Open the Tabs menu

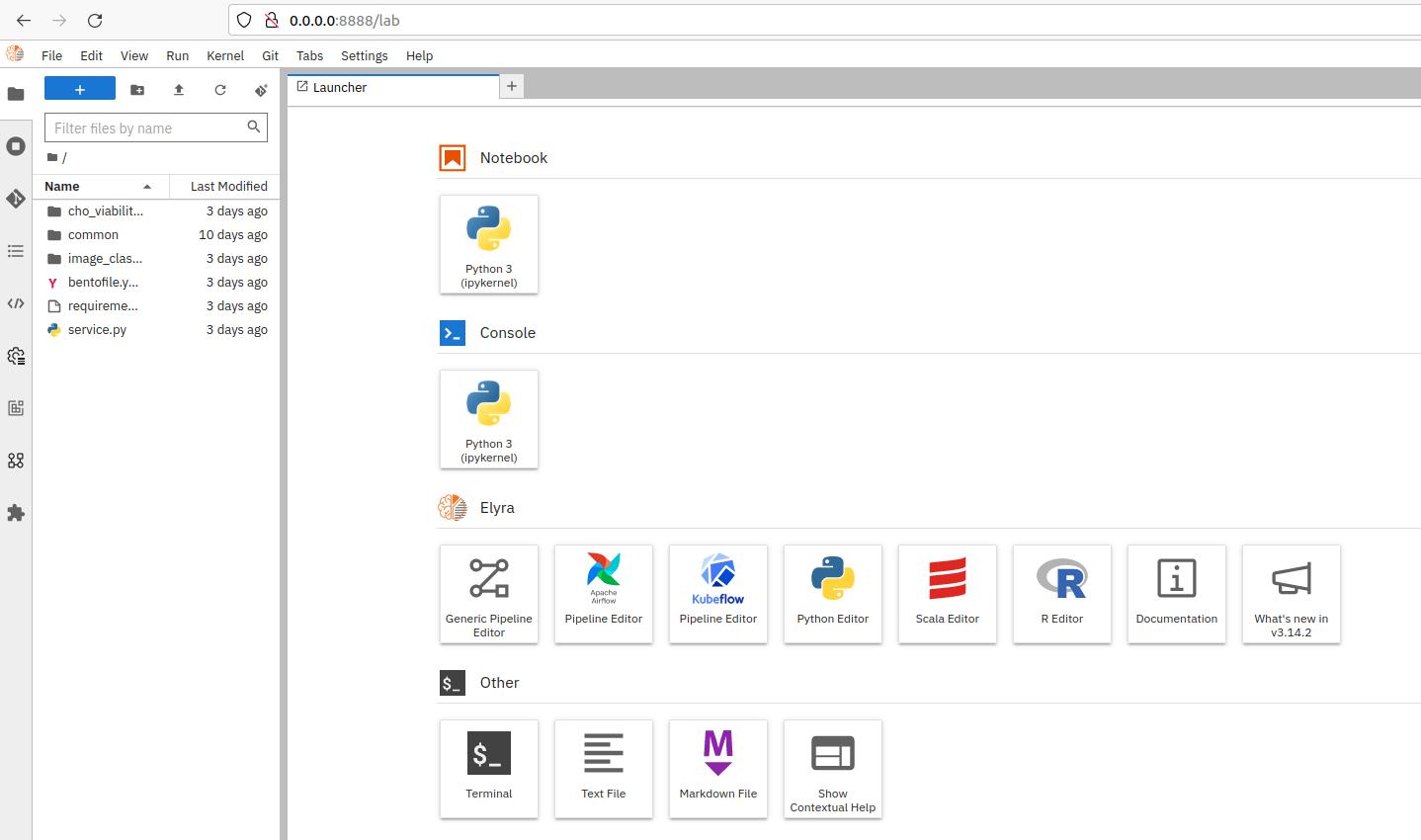coord(310,55)
